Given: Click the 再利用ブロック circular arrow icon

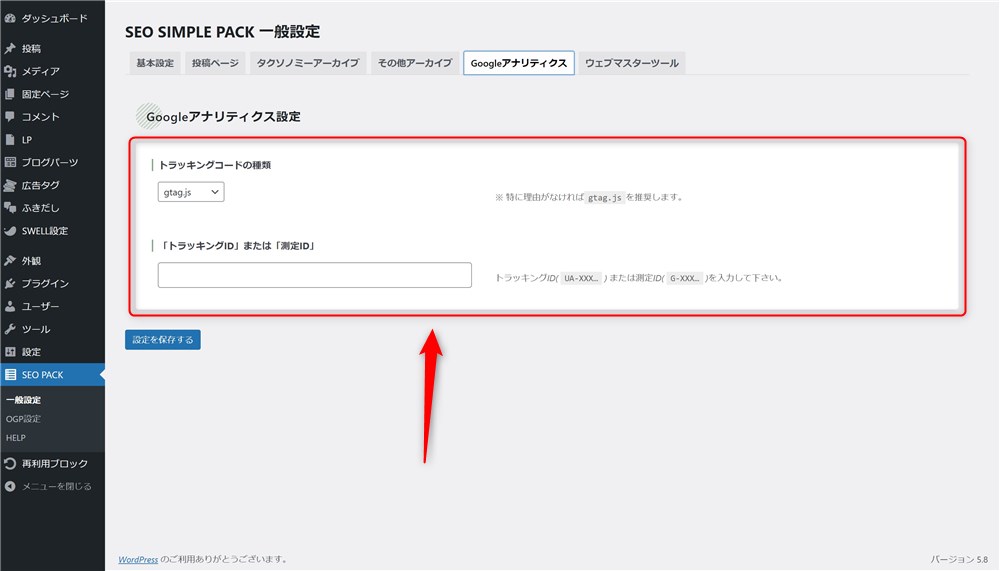Looking at the screenshot, I should click(10, 464).
